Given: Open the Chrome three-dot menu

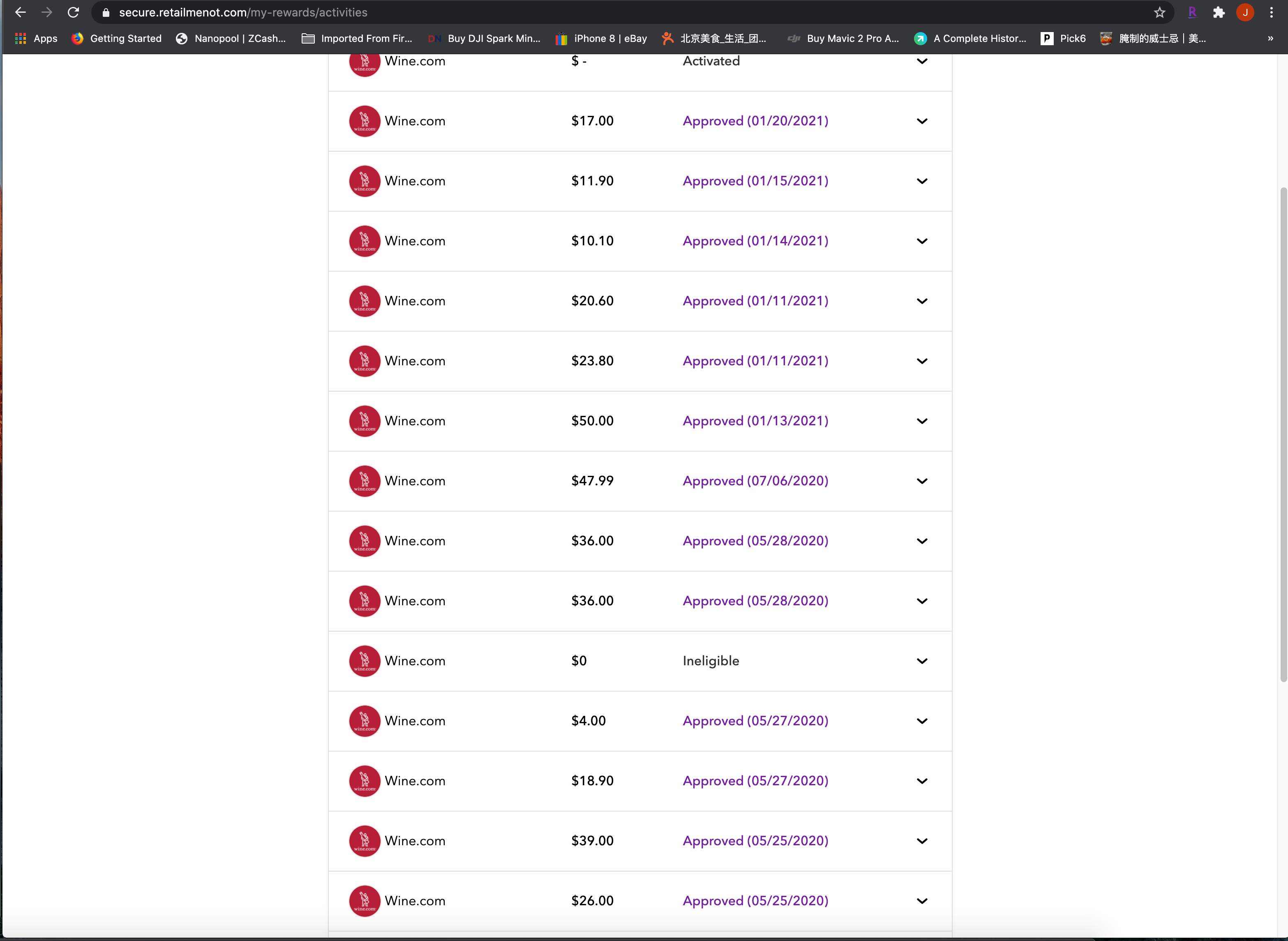Looking at the screenshot, I should 1271,12.
